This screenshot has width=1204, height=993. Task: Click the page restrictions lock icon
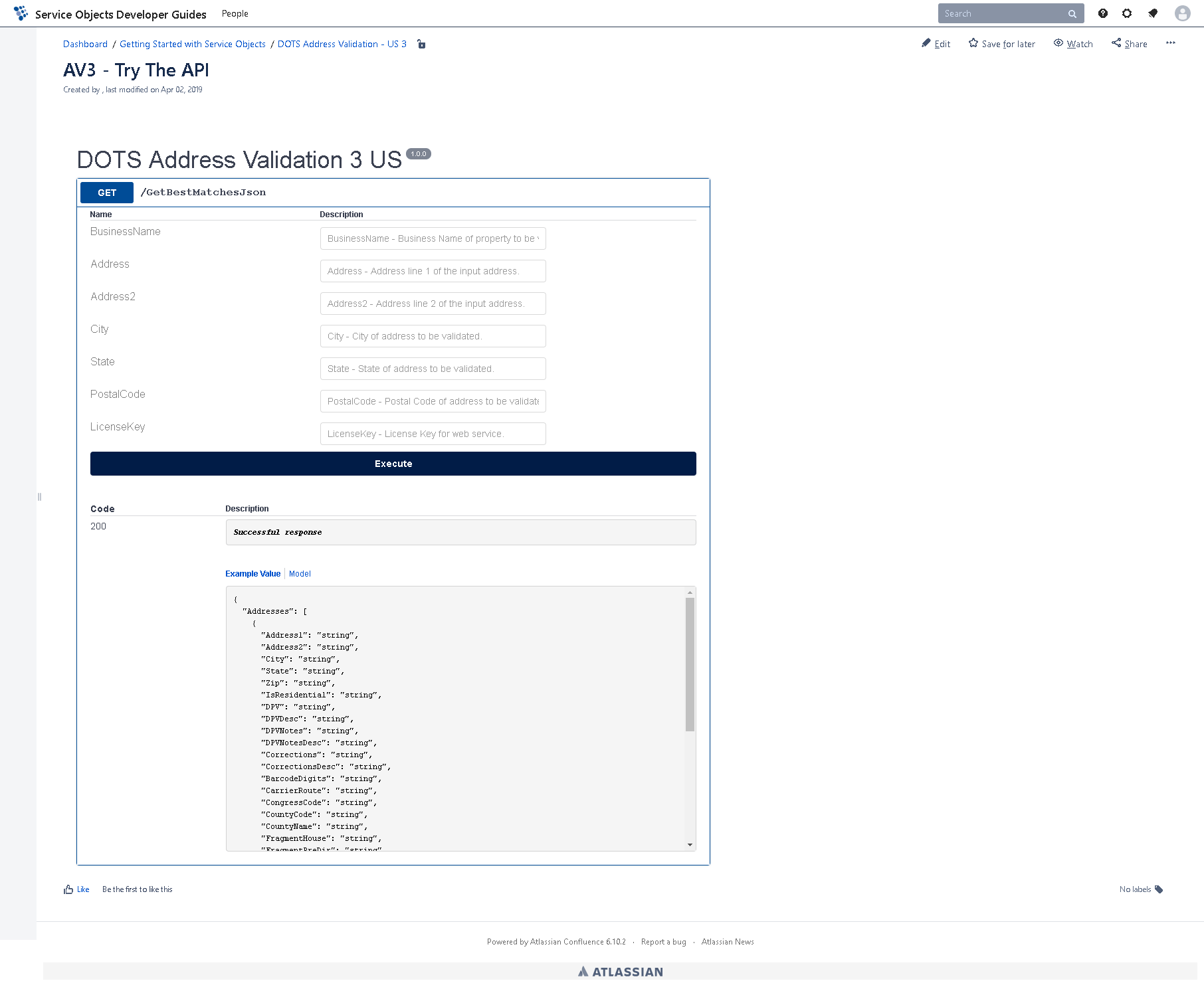[x=421, y=44]
